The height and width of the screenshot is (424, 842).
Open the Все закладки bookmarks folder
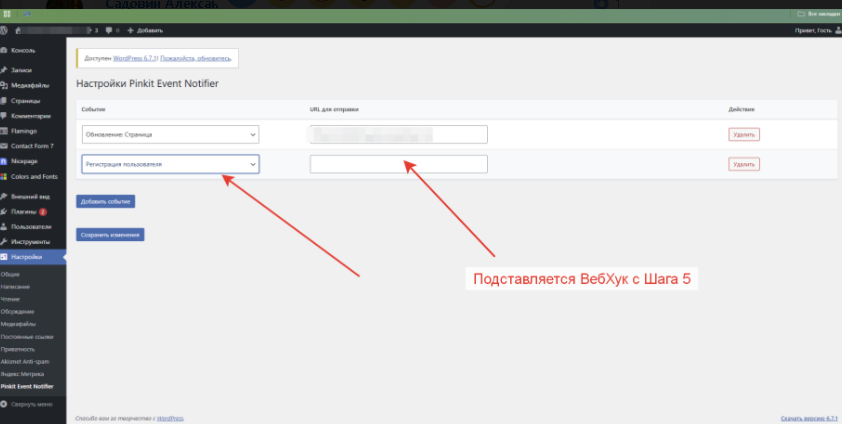pyautogui.click(x=818, y=14)
